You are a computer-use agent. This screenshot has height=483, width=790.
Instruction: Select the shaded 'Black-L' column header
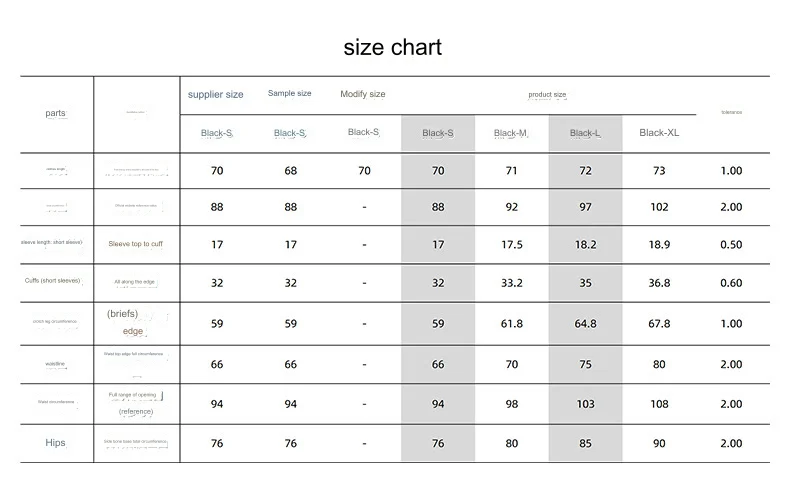click(x=585, y=133)
